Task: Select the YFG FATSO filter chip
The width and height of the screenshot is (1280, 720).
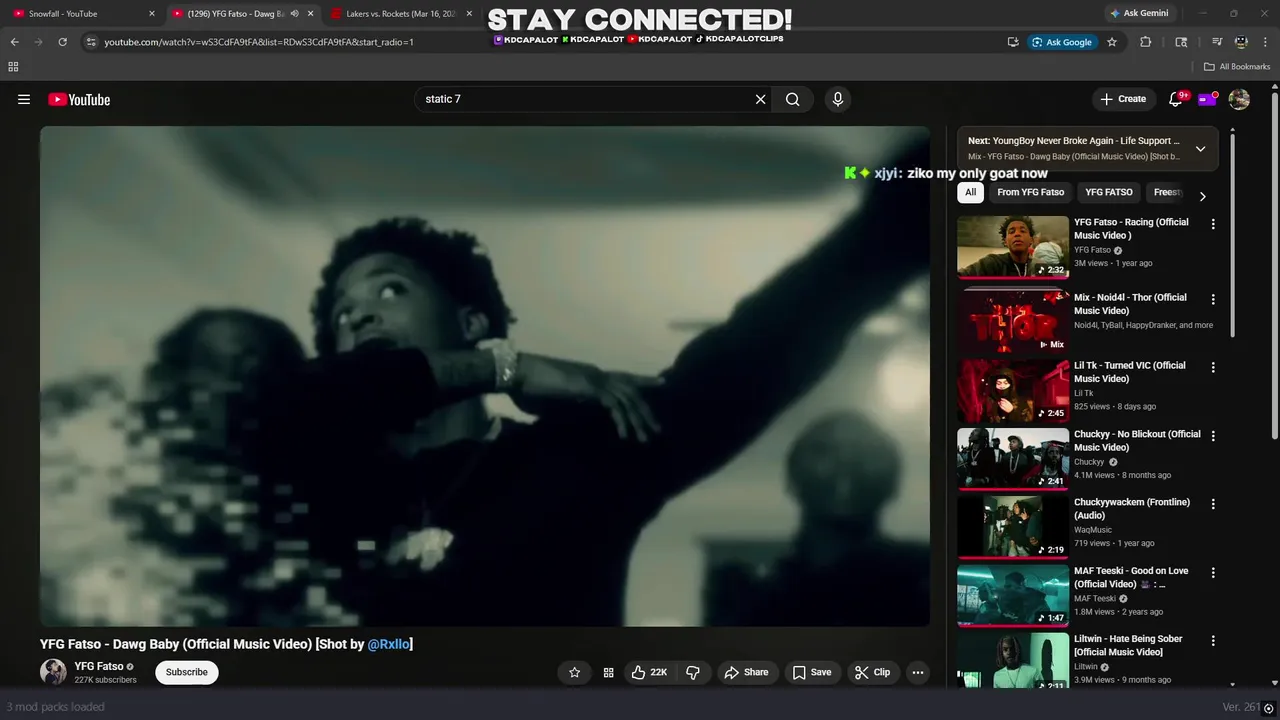Action: coord(1109,192)
